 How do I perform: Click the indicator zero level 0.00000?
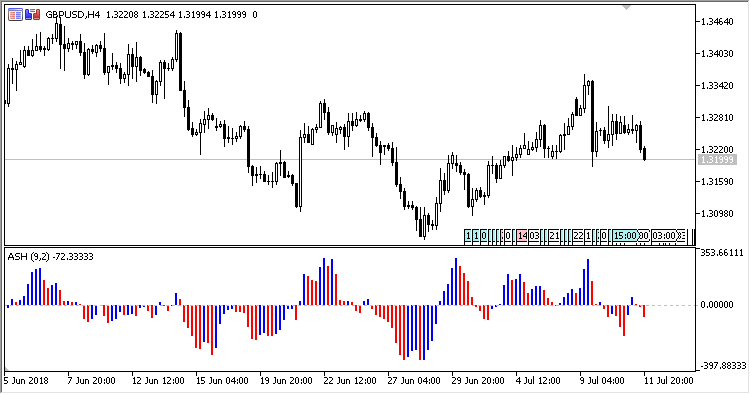tap(717, 305)
